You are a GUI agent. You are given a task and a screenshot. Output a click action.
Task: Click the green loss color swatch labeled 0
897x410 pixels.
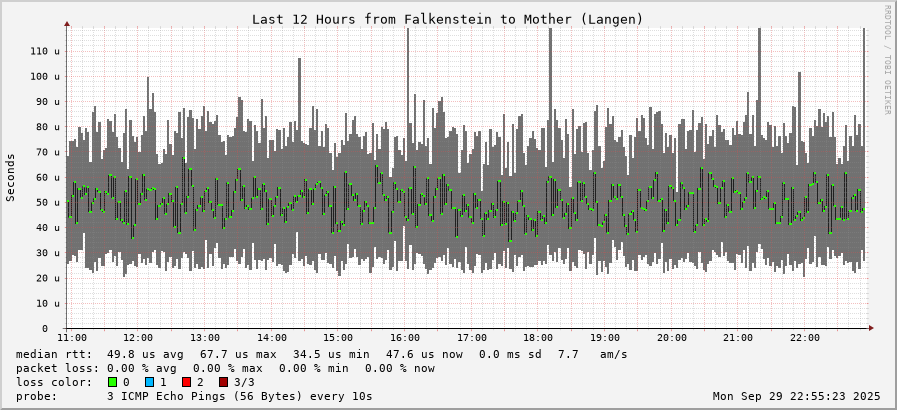tap(111, 382)
